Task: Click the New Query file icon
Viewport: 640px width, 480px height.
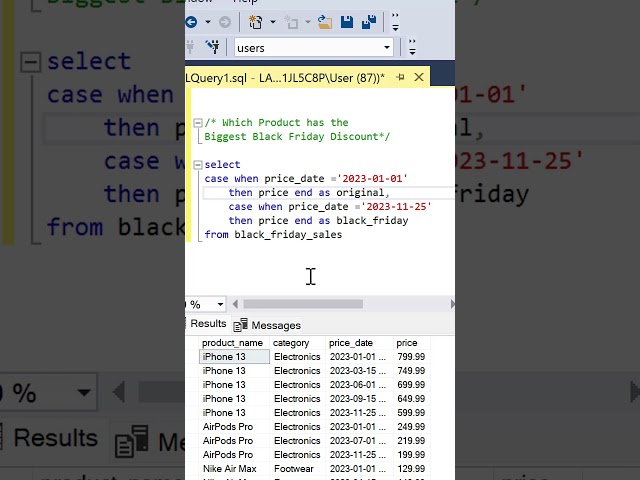Action: (256, 22)
